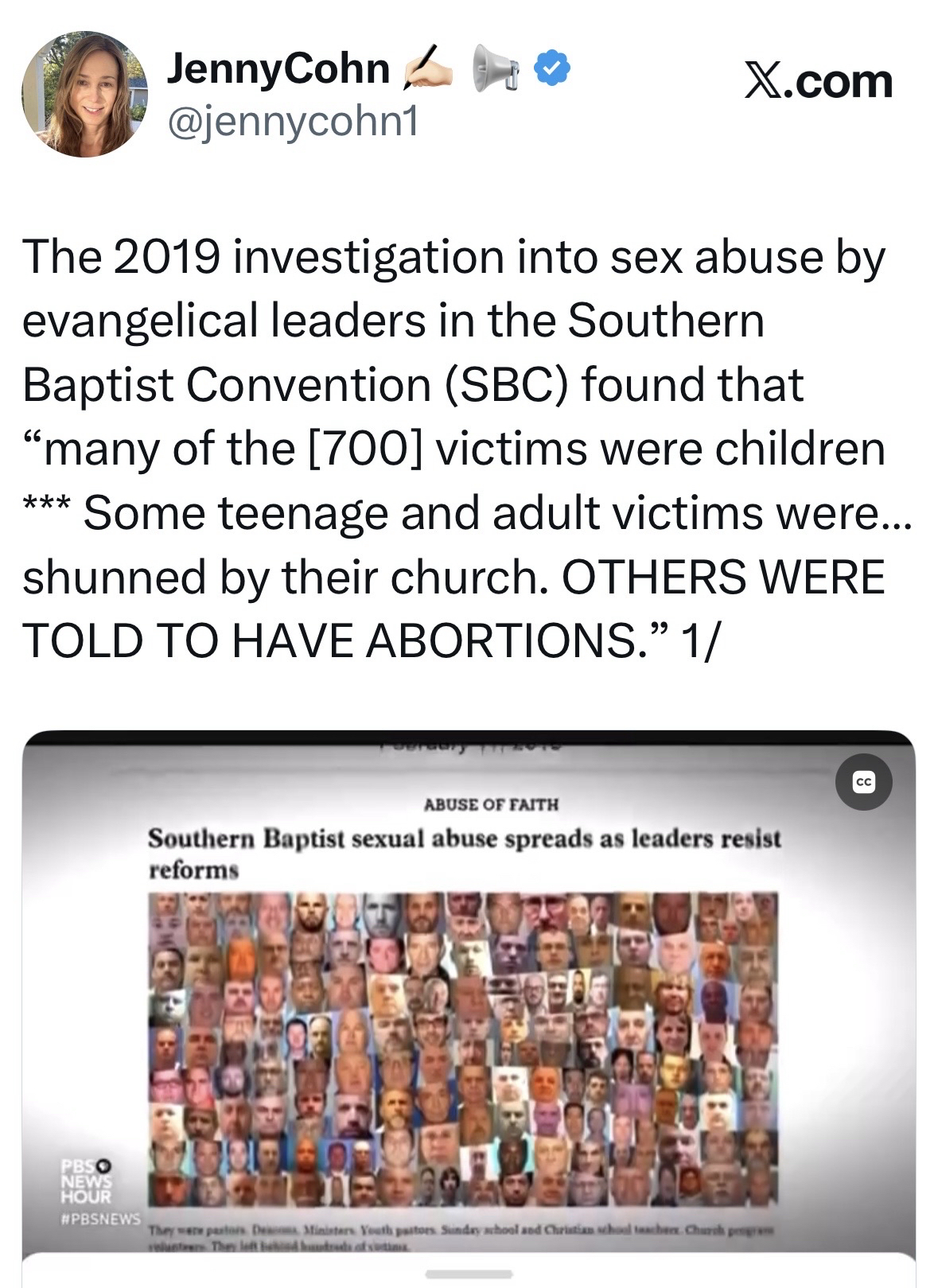Click "OTHERS WERE TOLD TO HAVE ABORTIONS" text
Image resolution: width=938 pixels, height=1288 pixels.
click(x=453, y=608)
